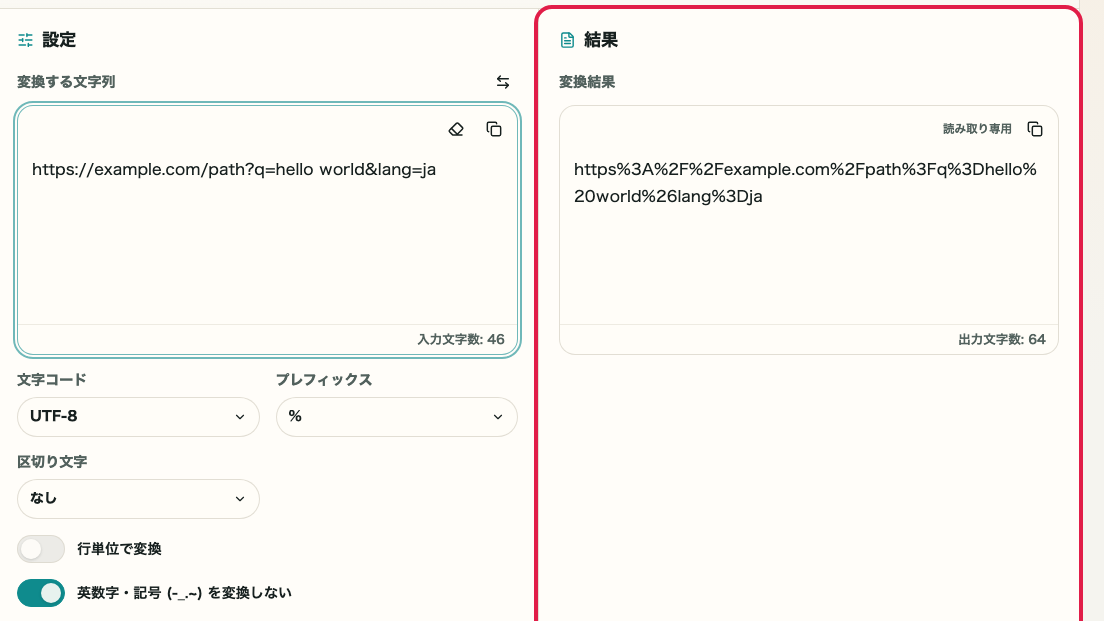Click the 読み取り専用 label

click(977, 129)
